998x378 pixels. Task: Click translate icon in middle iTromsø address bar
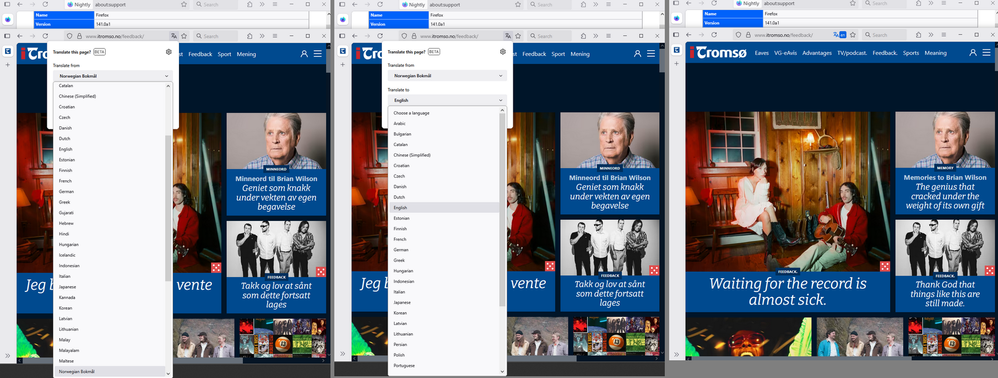507,36
